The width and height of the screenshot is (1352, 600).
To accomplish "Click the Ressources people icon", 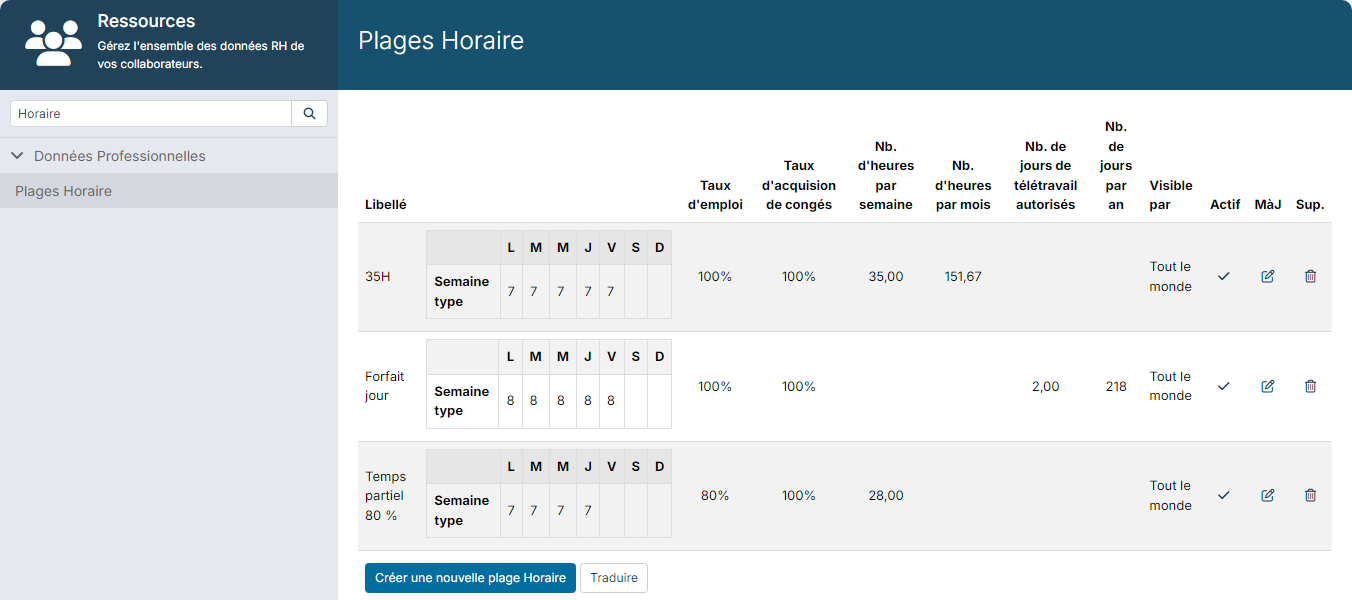I will pyautogui.click(x=54, y=43).
